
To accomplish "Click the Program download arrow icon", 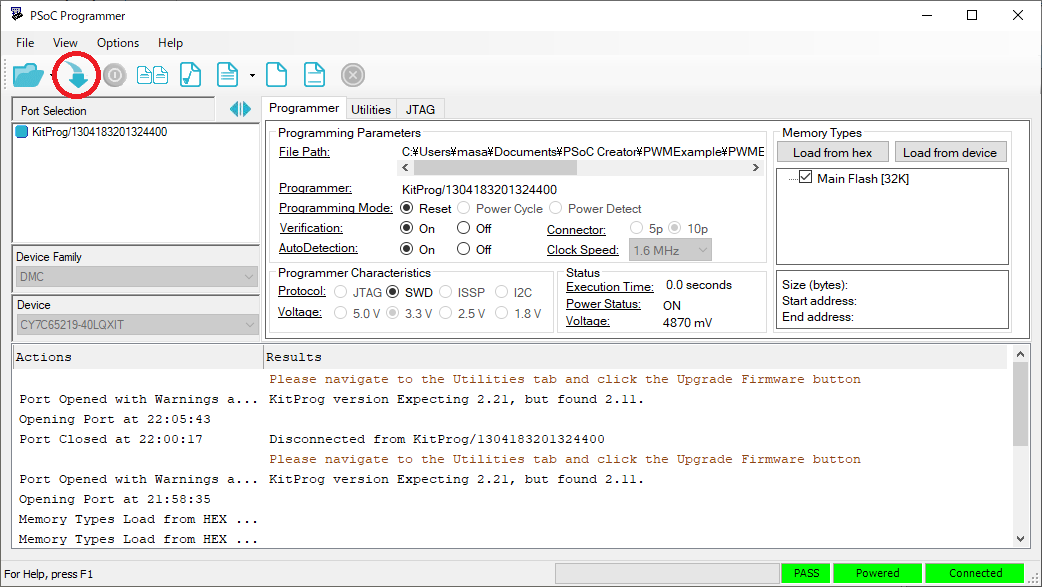I will click(77, 75).
